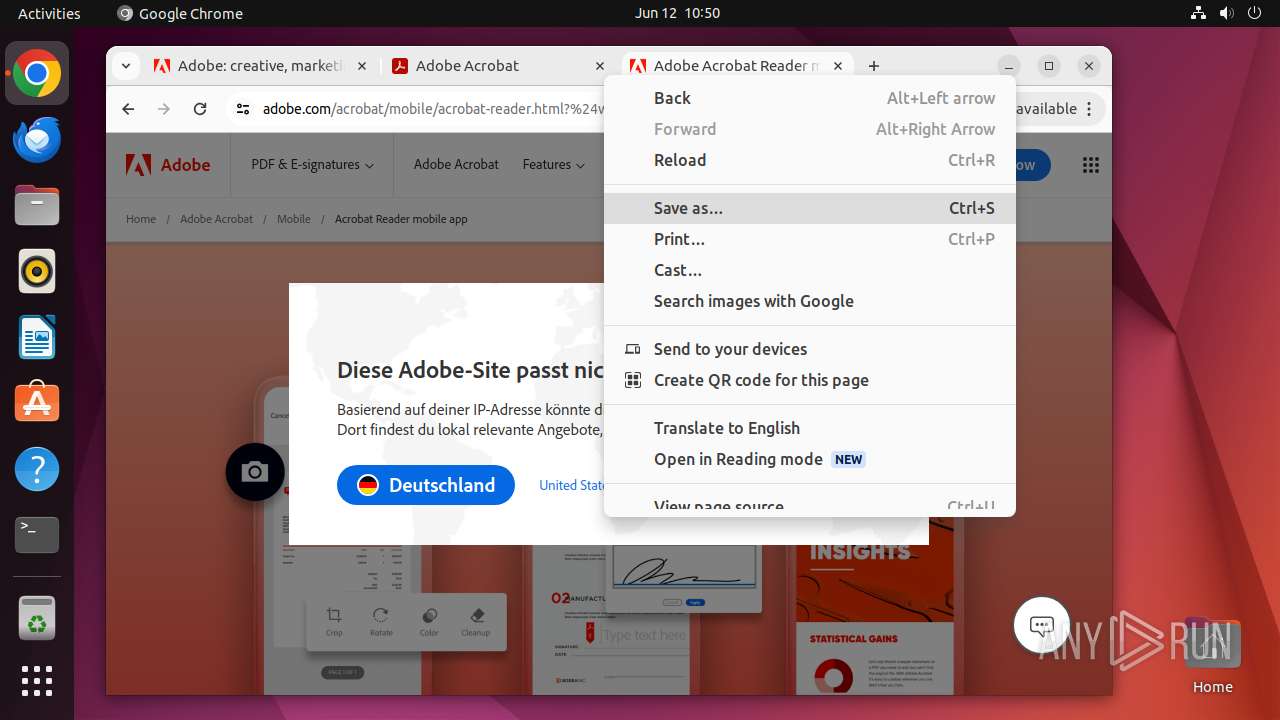Choose Back in context menu
The height and width of the screenshot is (720, 1280).
[x=810, y=98]
